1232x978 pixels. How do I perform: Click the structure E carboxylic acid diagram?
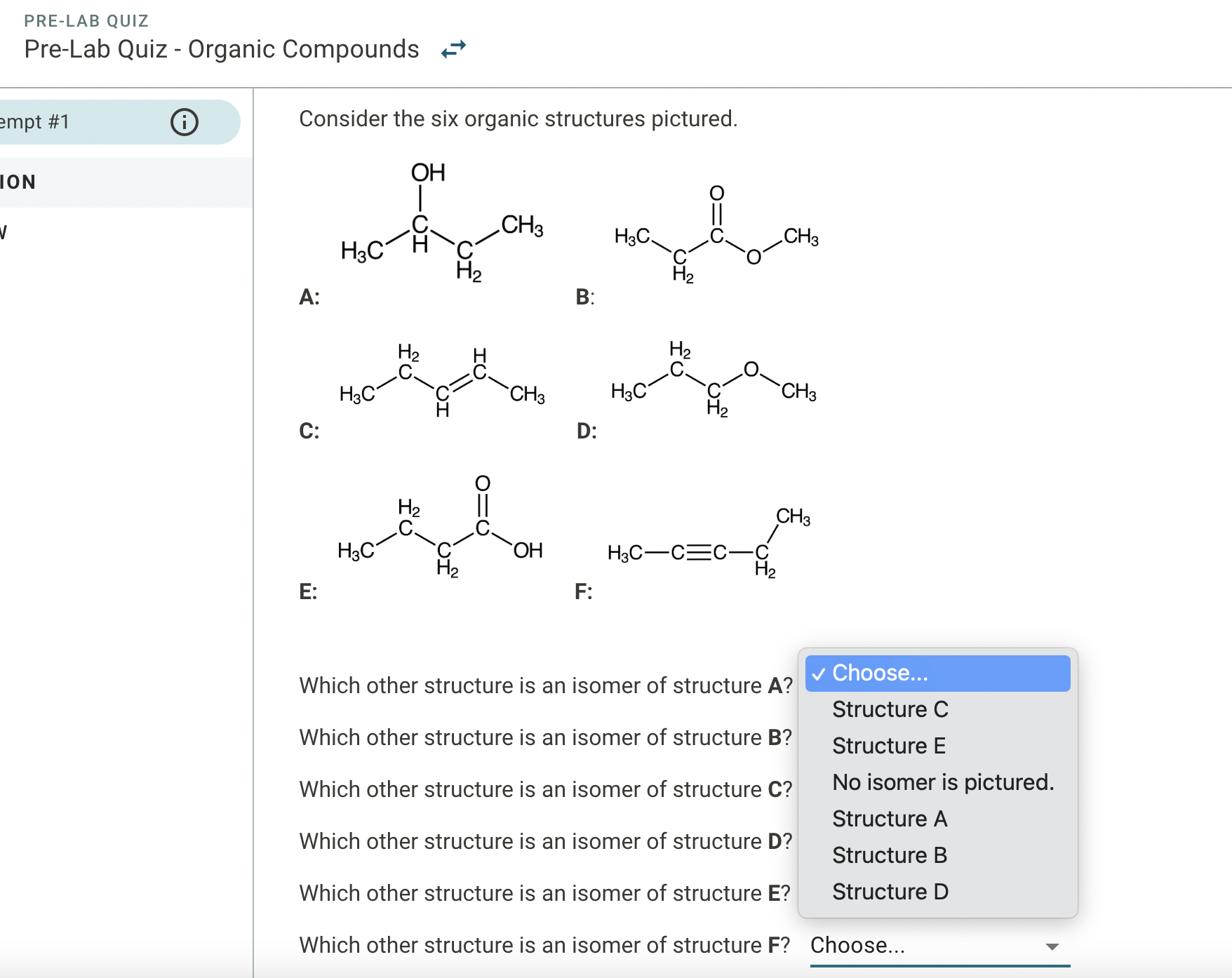[441, 530]
